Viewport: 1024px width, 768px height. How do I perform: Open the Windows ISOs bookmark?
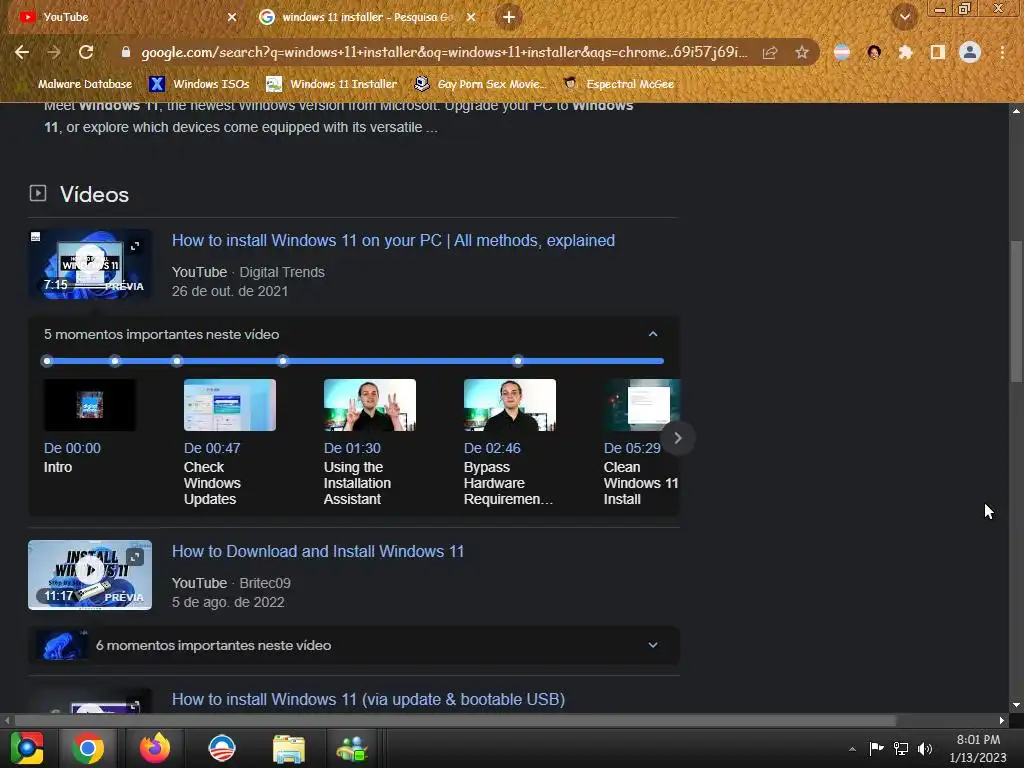click(199, 84)
